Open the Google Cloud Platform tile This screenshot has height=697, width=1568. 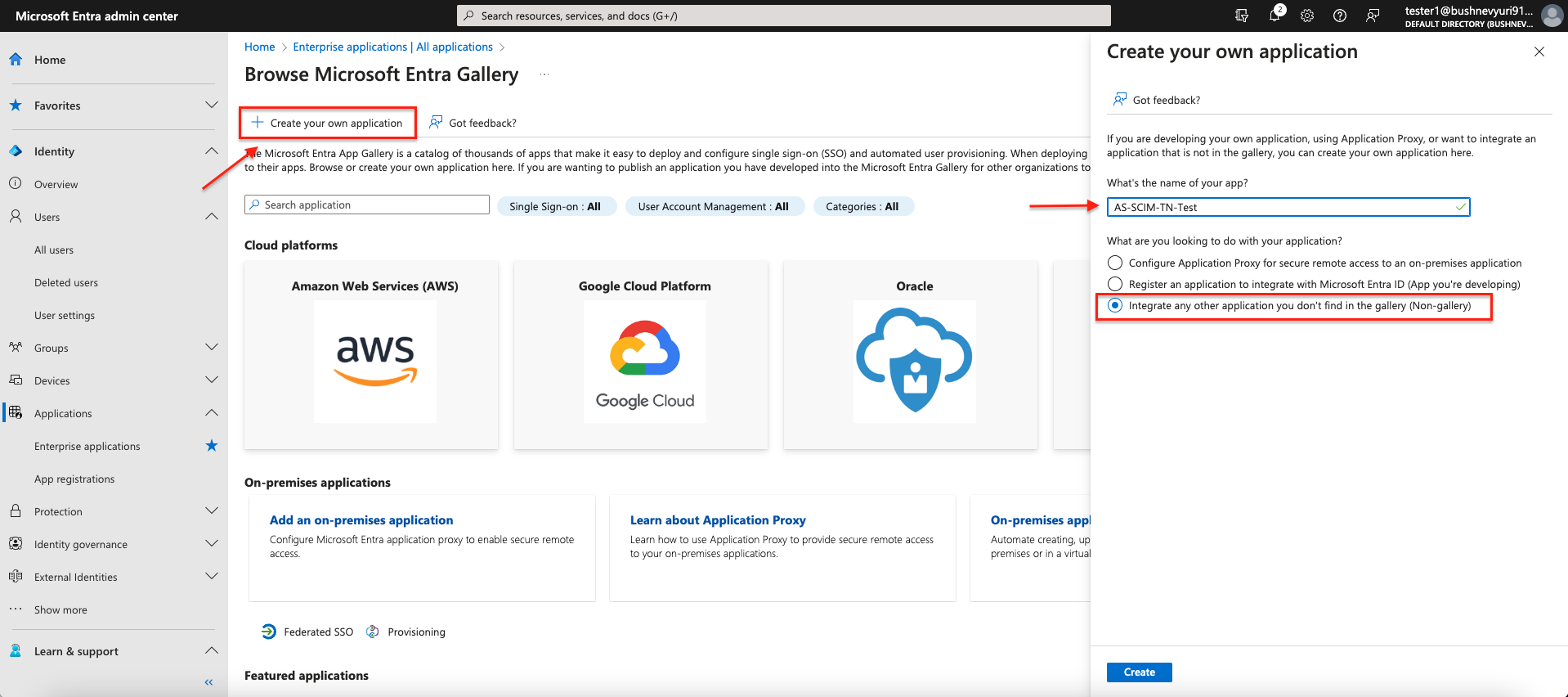coord(641,355)
